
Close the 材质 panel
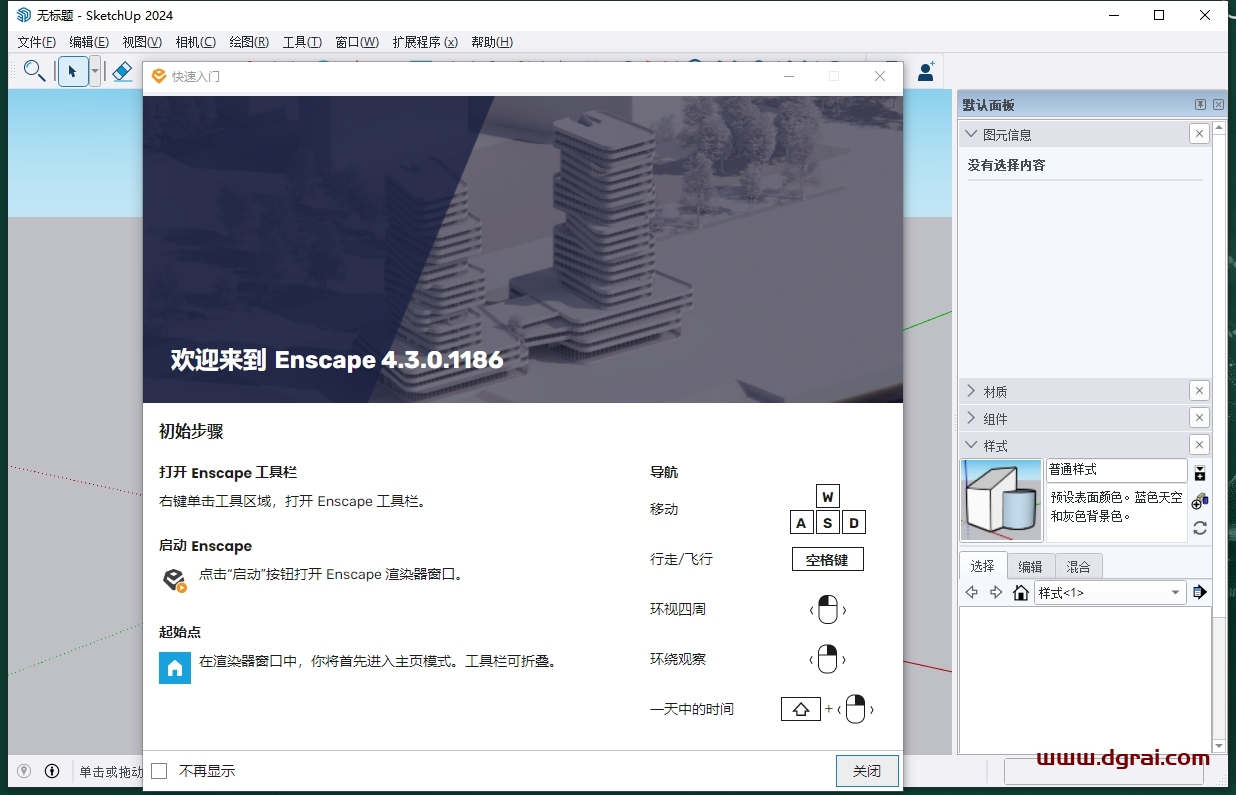pos(1199,391)
